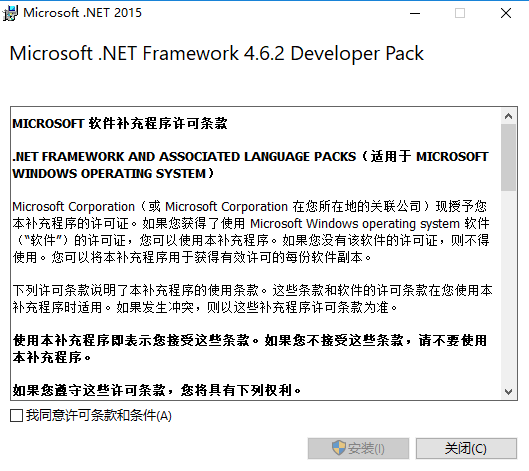Click the paragraph starting "下列许可条款说明了"
The image size is (529, 471).
[252, 299]
